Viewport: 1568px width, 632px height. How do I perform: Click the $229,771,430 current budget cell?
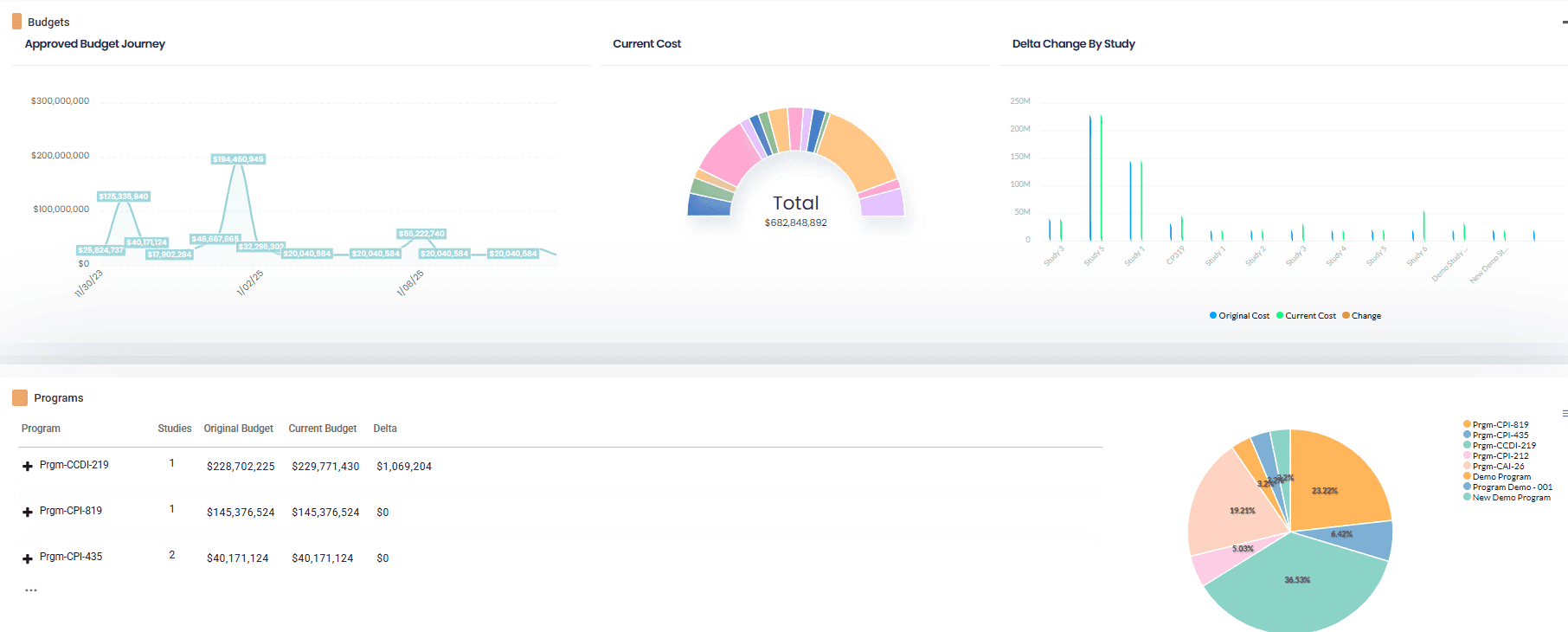pyautogui.click(x=325, y=467)
